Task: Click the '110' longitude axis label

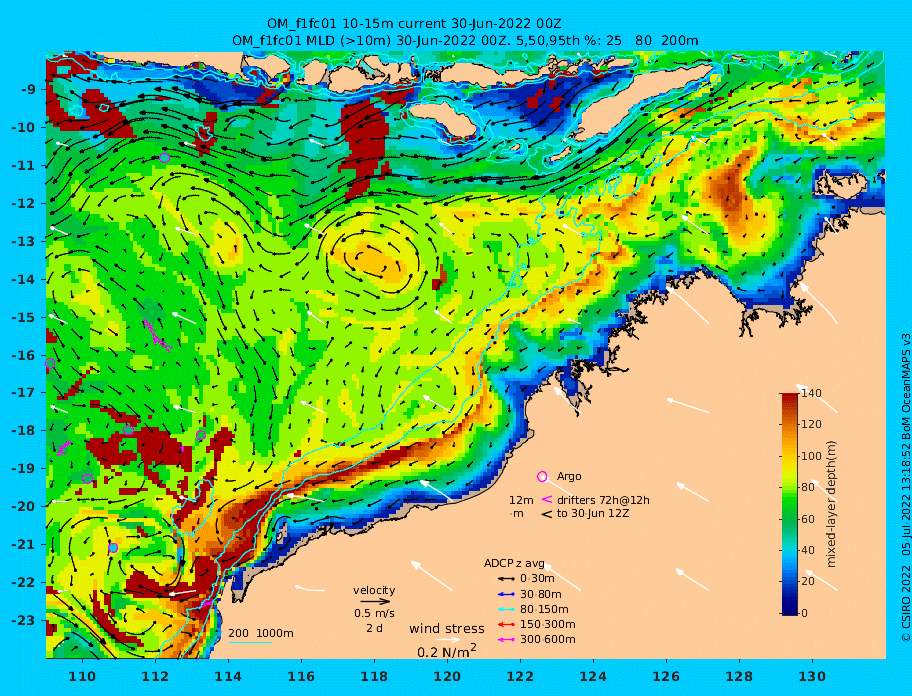Action: point(83,677)
